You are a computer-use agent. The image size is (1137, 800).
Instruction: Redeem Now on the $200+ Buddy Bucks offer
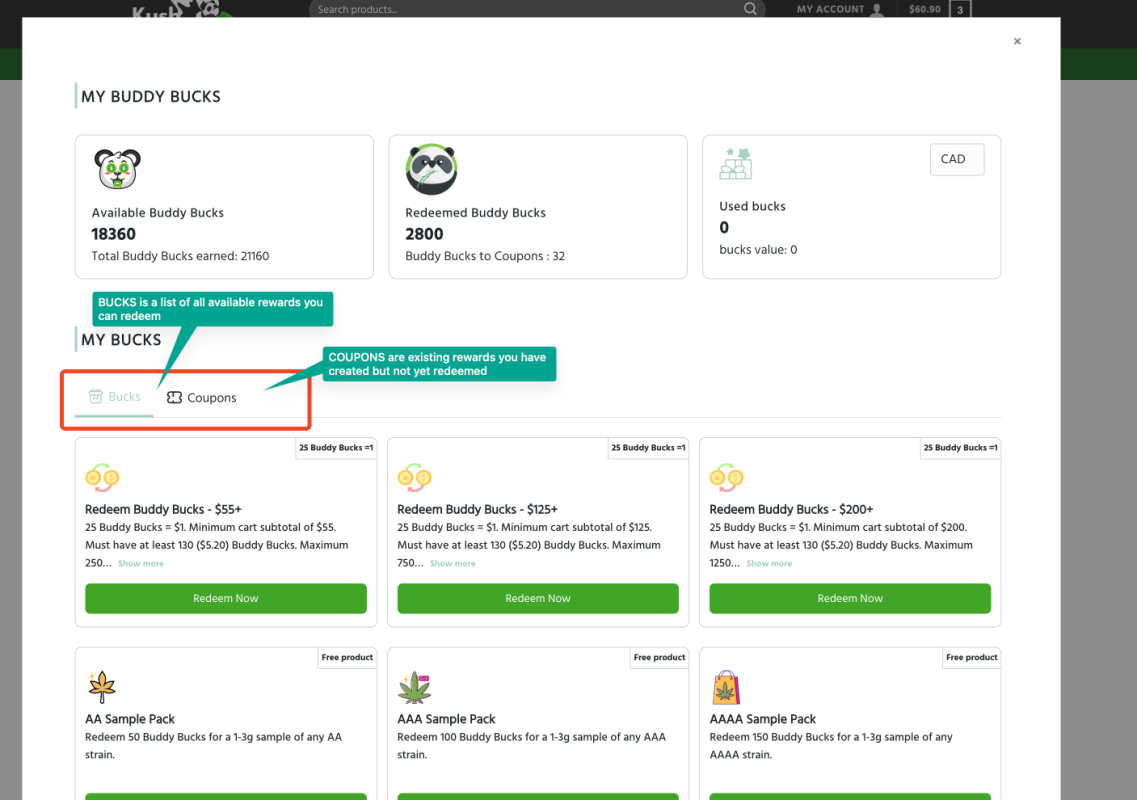[x=849, y=598]
